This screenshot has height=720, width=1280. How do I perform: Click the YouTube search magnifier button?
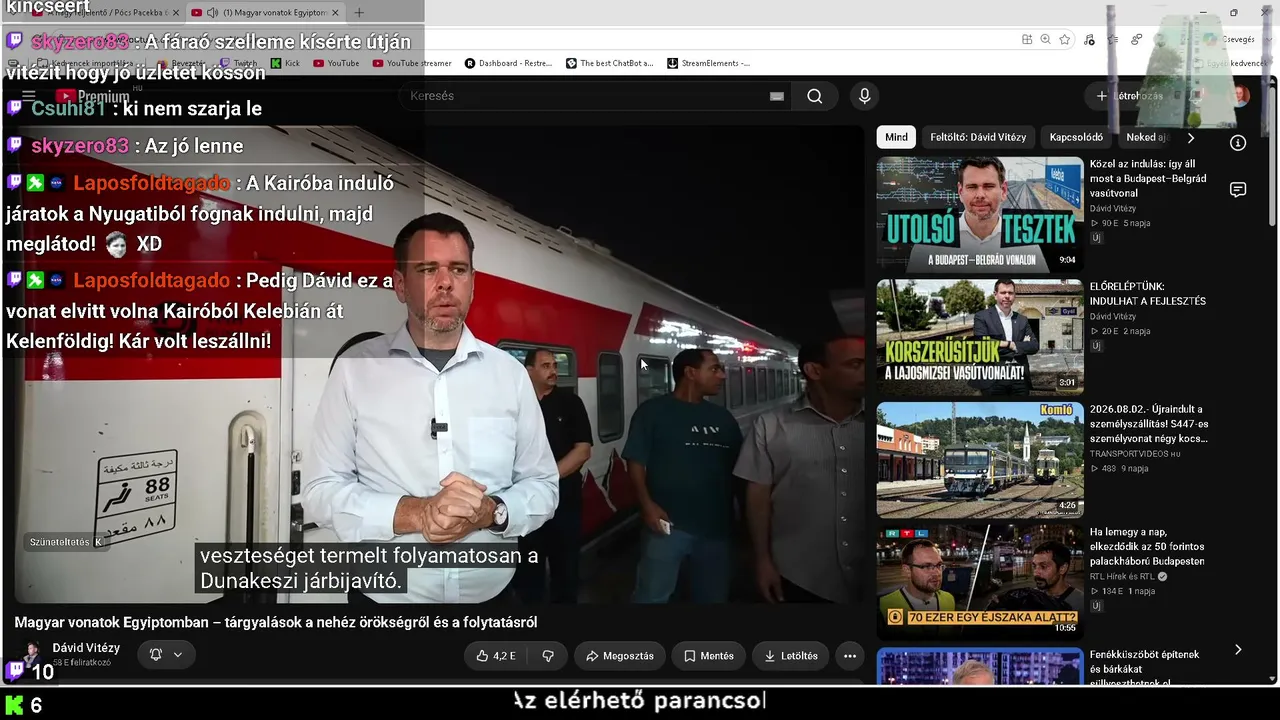815,96
